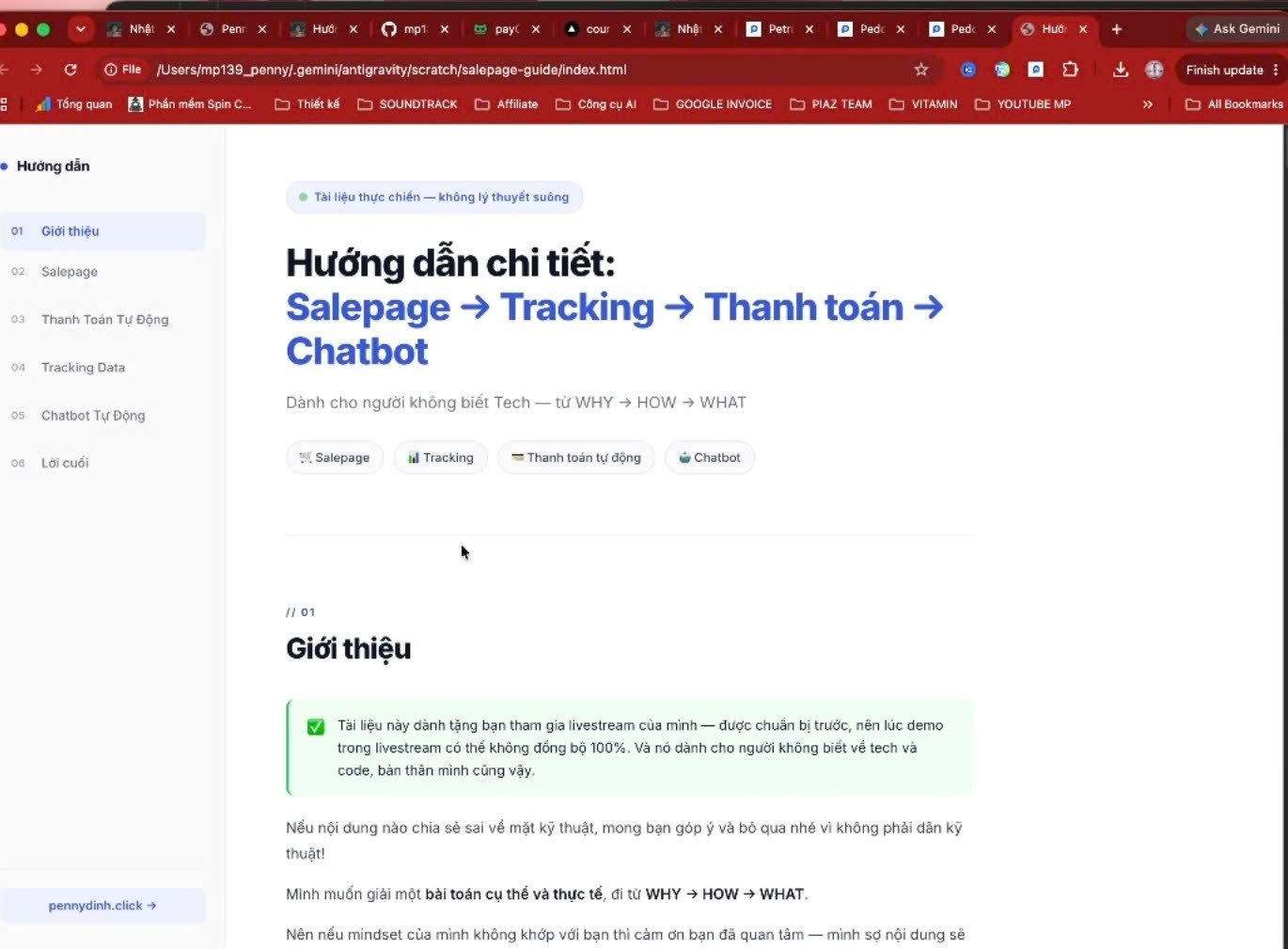Open the SOUNDTRACK bookmarks folder
This screenshot has width=1288, height=949.
(x=408, y=104)
